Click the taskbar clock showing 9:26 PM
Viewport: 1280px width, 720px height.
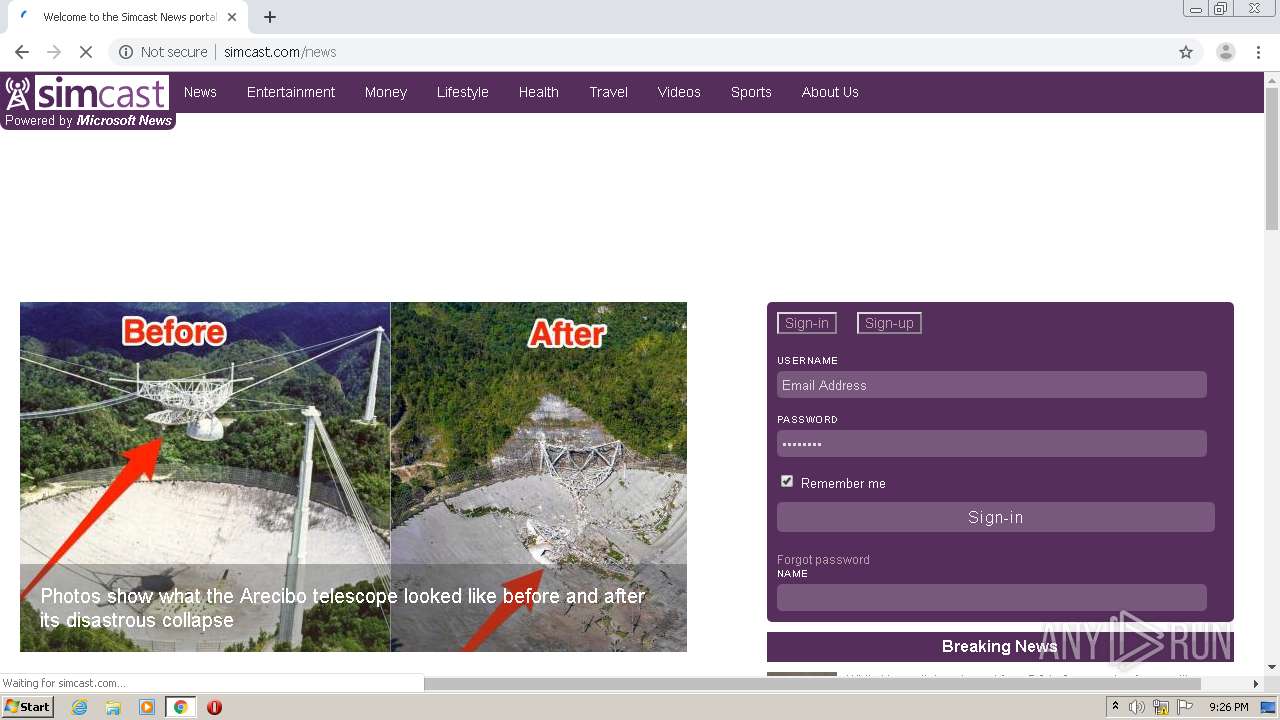tap(1229, 707)
